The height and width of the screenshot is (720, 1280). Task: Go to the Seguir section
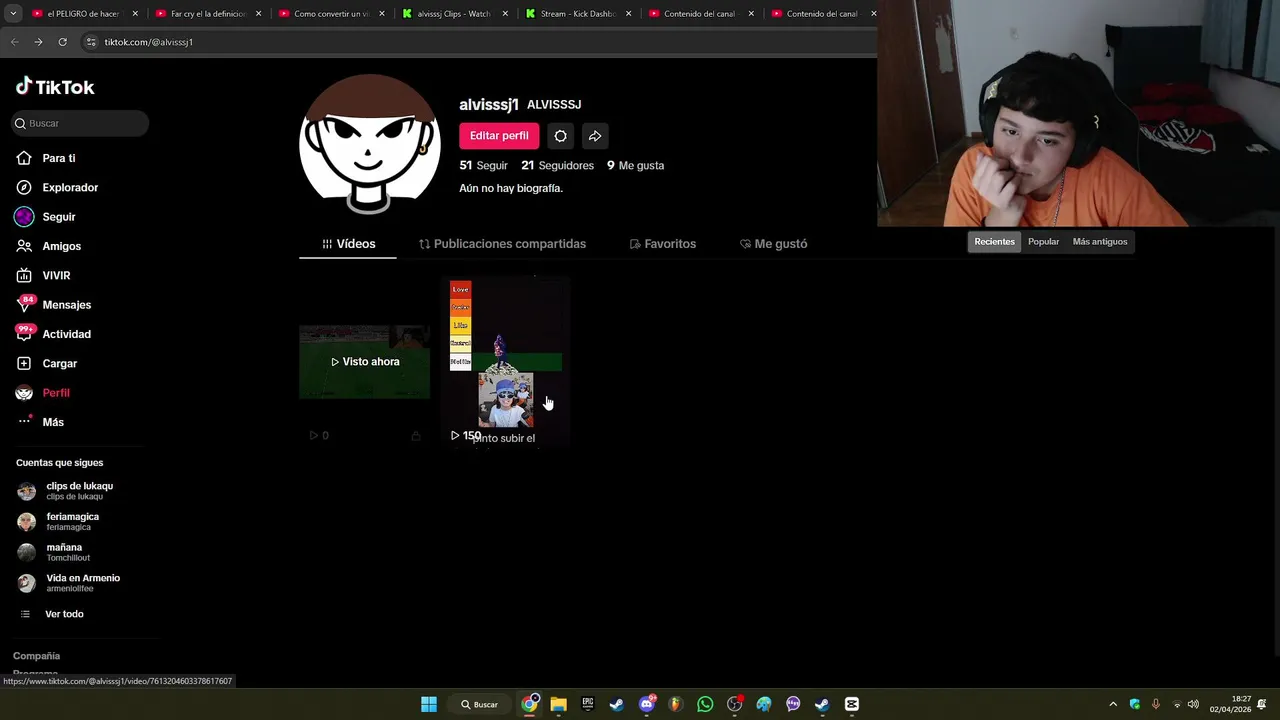click(x=58, y=217)
